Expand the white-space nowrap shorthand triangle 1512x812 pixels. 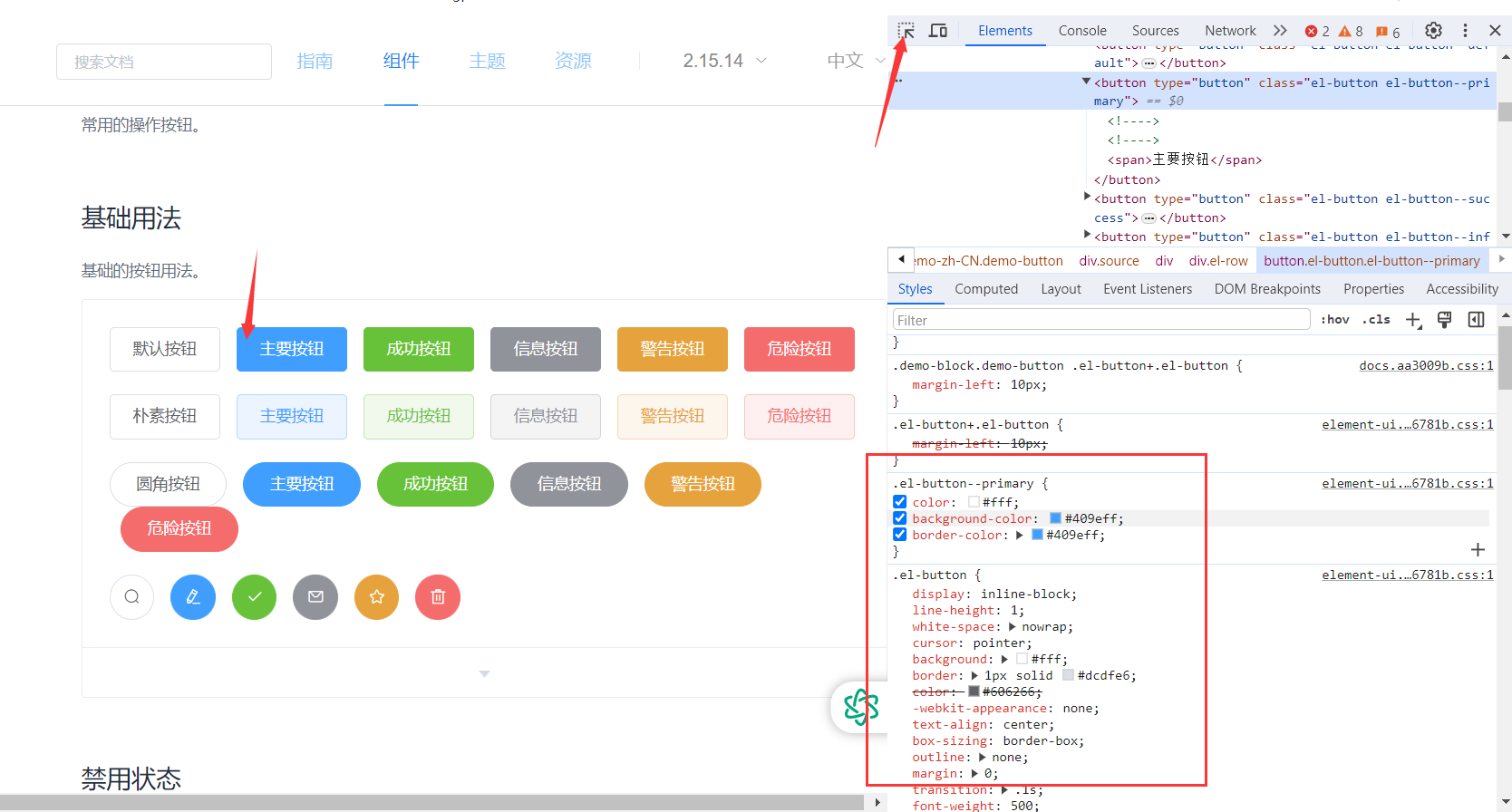pyautogui.click(x=1012, y=627)
